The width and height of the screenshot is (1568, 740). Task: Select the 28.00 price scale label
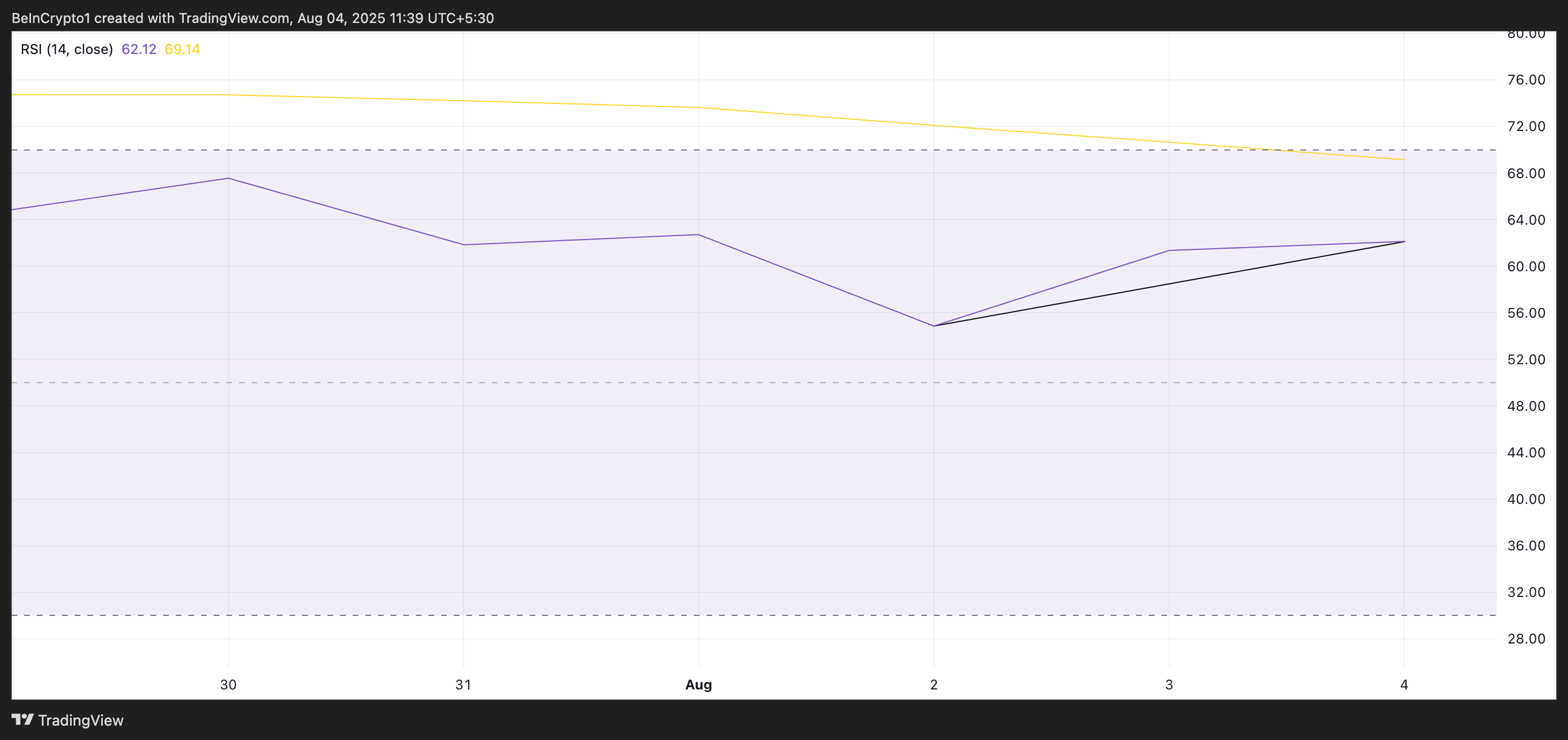[x=1527, y=638]
